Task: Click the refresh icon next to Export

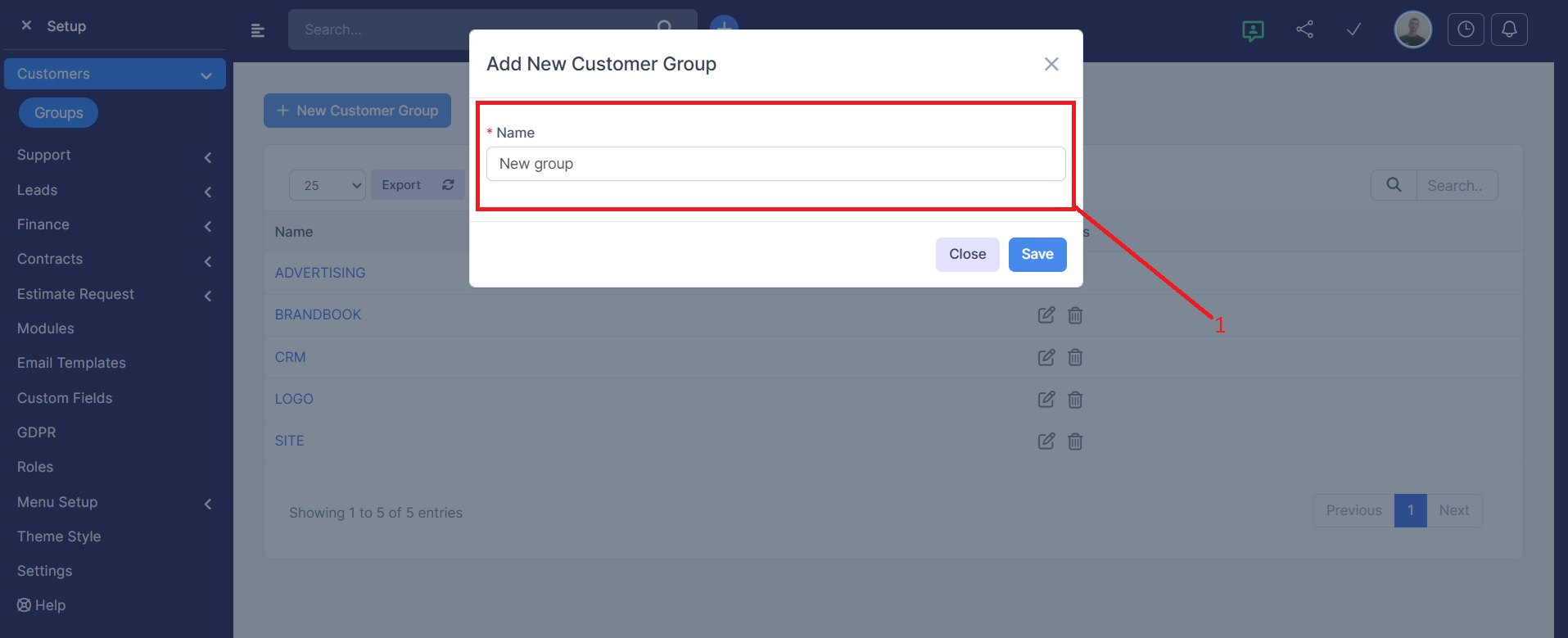Action: tap(448, 185)
